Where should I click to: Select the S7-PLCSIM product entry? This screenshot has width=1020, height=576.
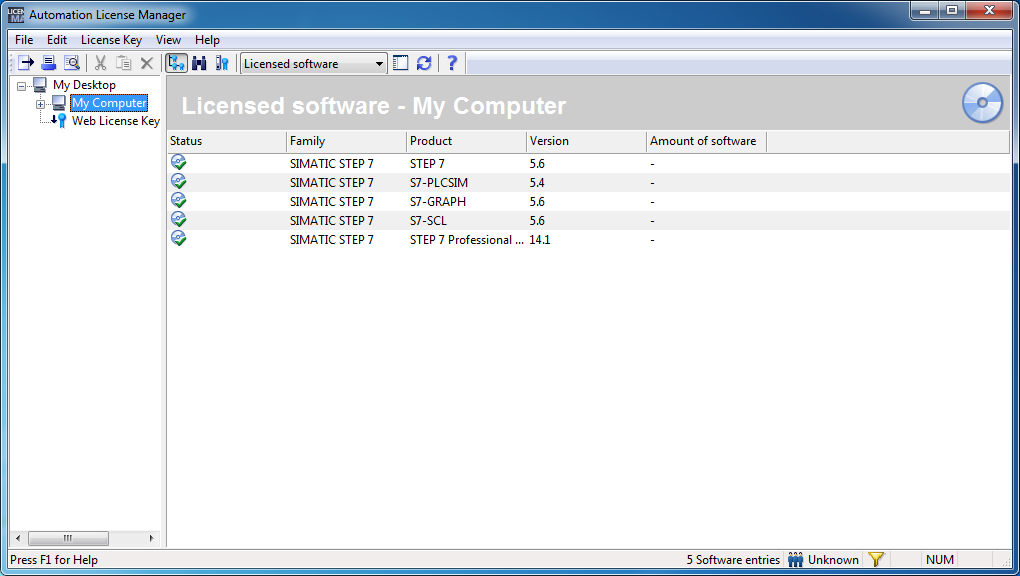(439, 183)
